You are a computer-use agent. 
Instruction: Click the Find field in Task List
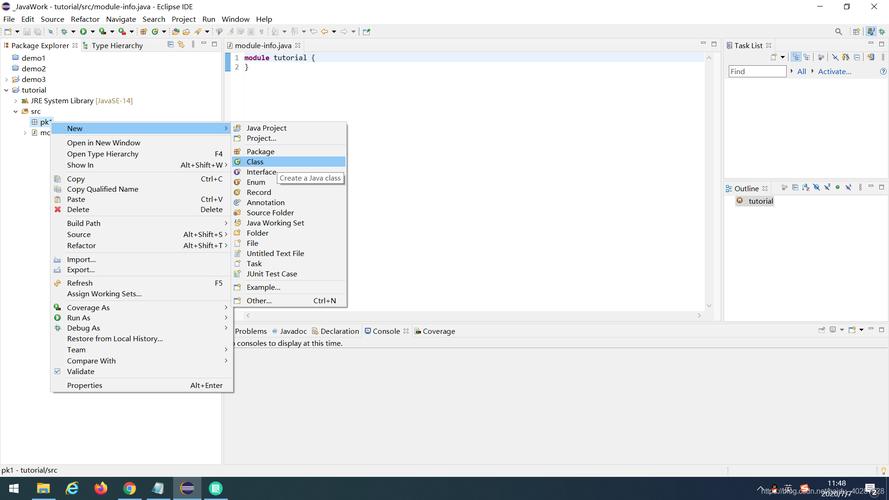point(757,71)
